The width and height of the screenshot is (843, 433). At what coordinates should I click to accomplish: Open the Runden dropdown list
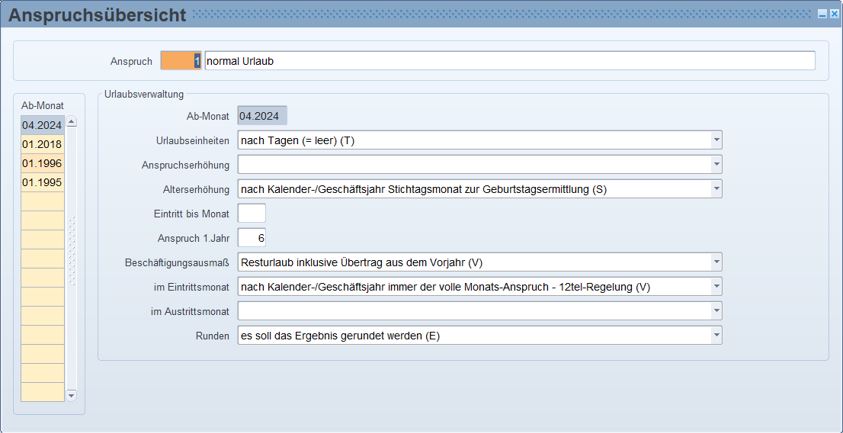pyautogui.click(x=716, y=336)
